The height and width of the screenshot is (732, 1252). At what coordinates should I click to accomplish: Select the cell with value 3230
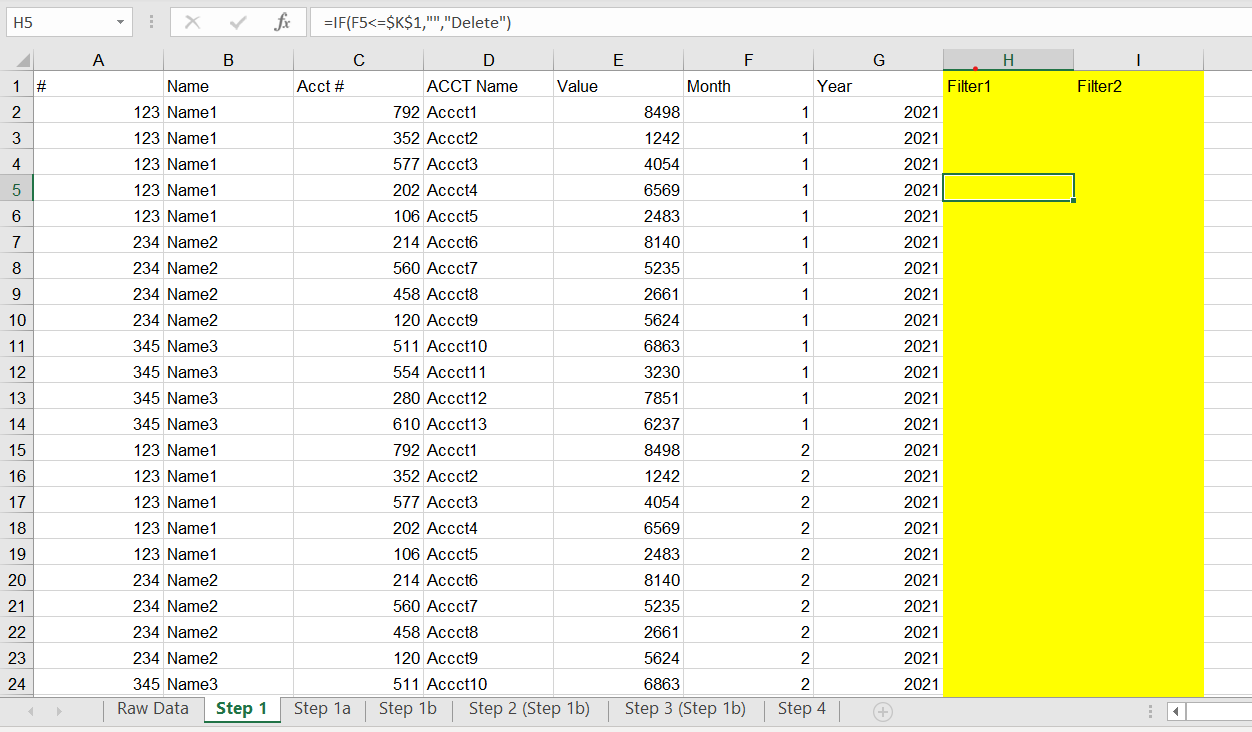618,372
